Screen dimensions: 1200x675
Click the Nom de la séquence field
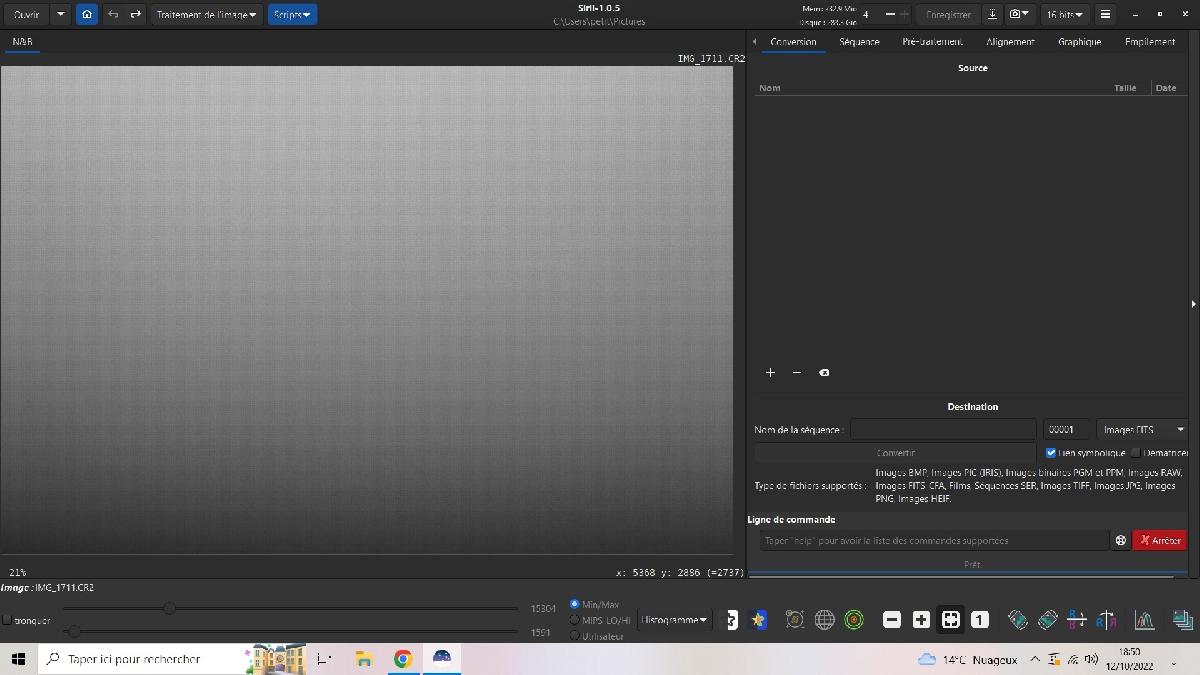(x=943, y=429)
